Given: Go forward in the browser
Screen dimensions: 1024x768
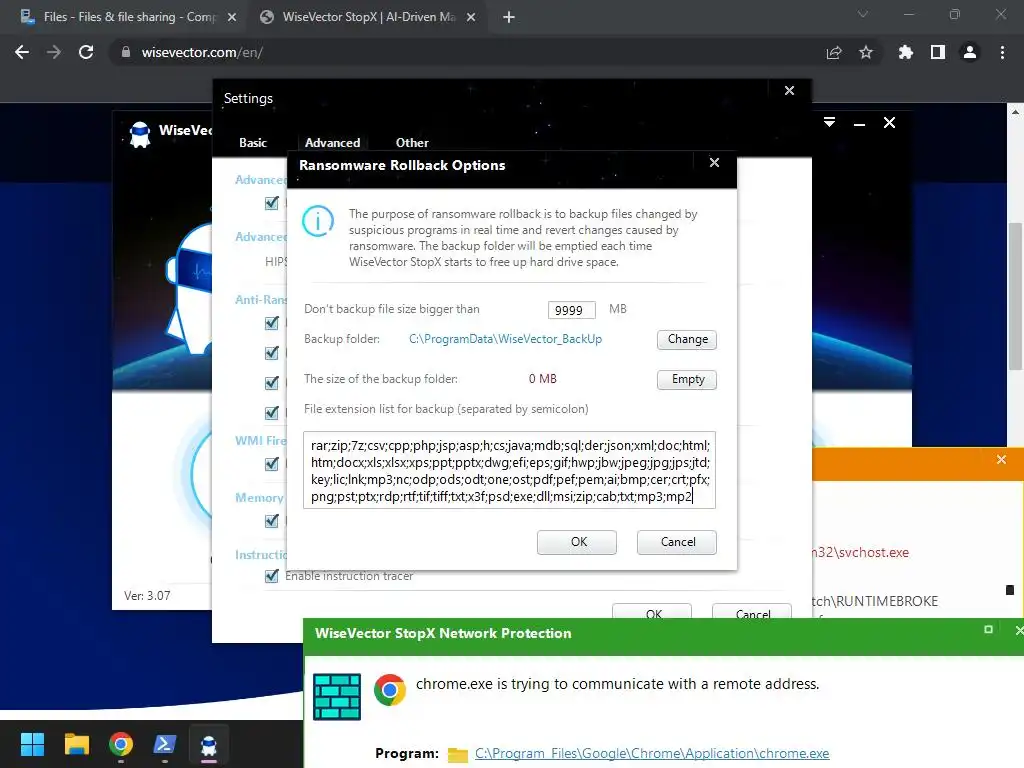Looking at the screenshot, I should [x=54, y=52].
